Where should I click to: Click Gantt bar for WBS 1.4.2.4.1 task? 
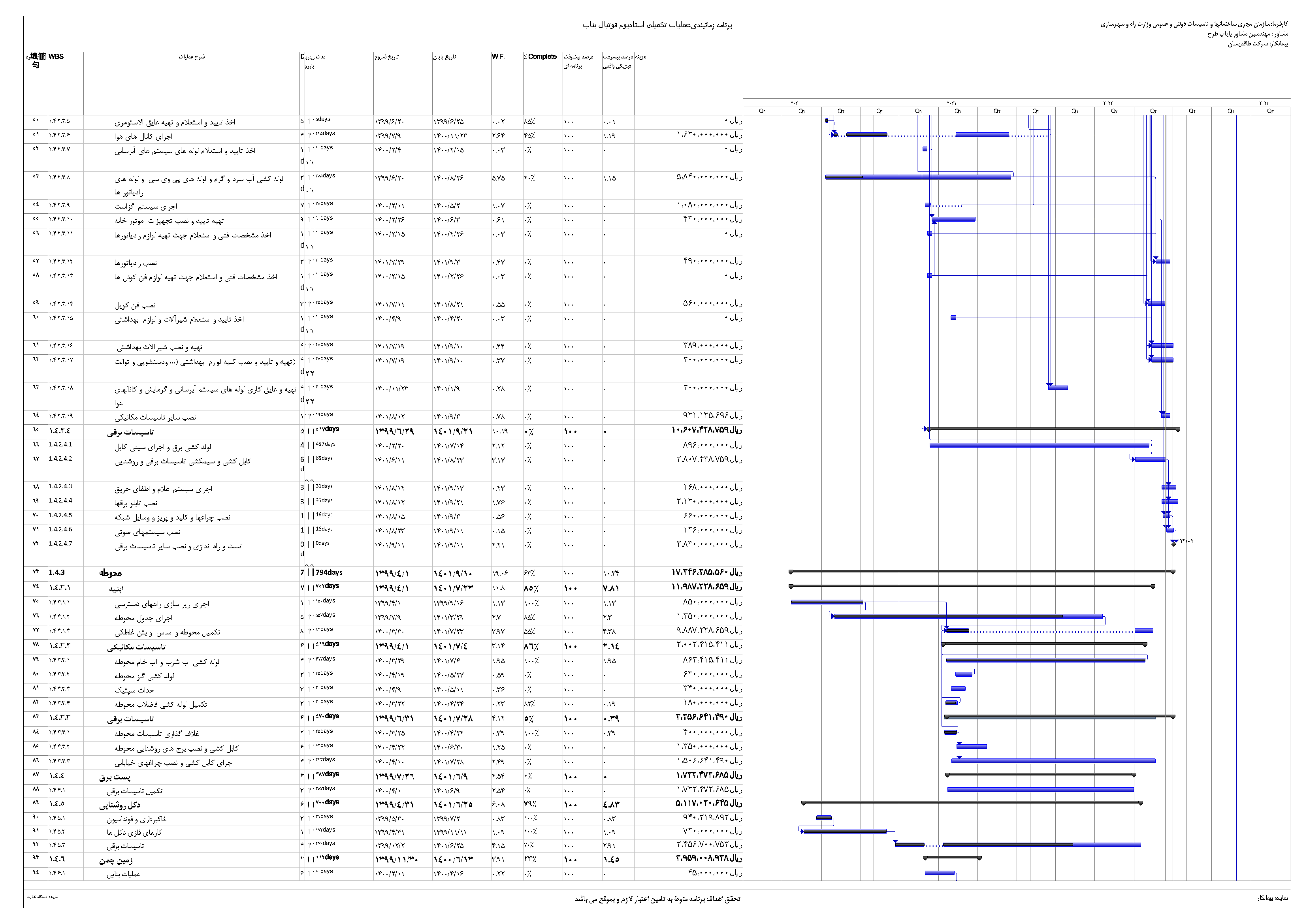[x=1039, y=445]
